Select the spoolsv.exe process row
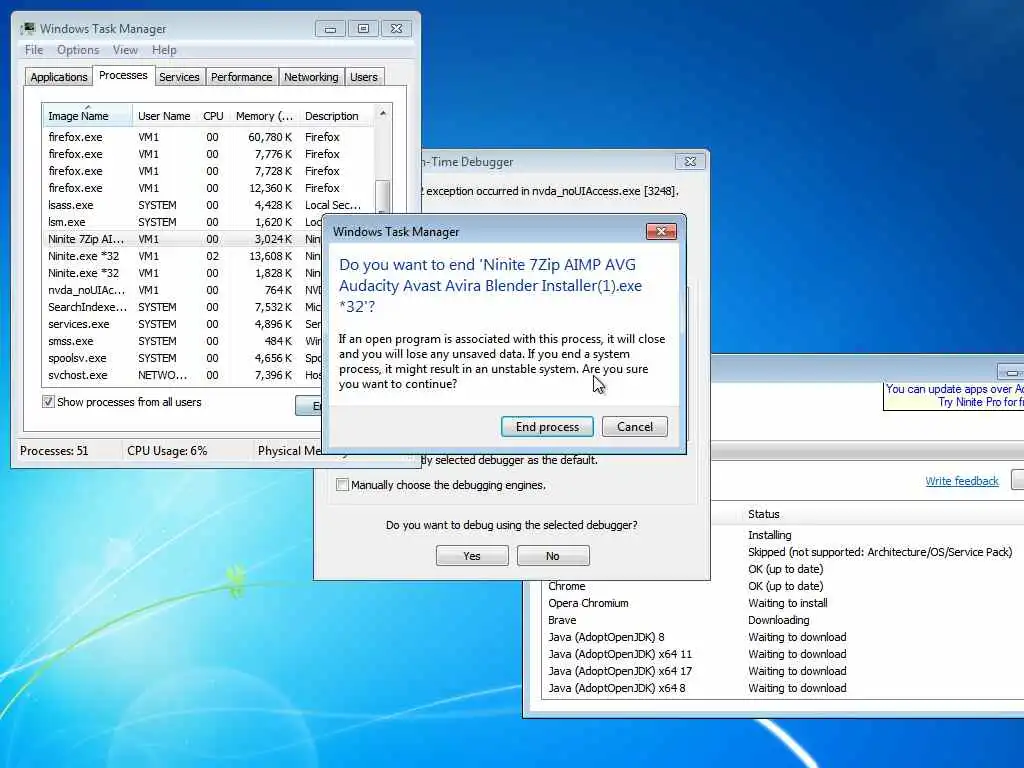The width and height of the screenshot is (1024, 768). click(x=183, y=358)
